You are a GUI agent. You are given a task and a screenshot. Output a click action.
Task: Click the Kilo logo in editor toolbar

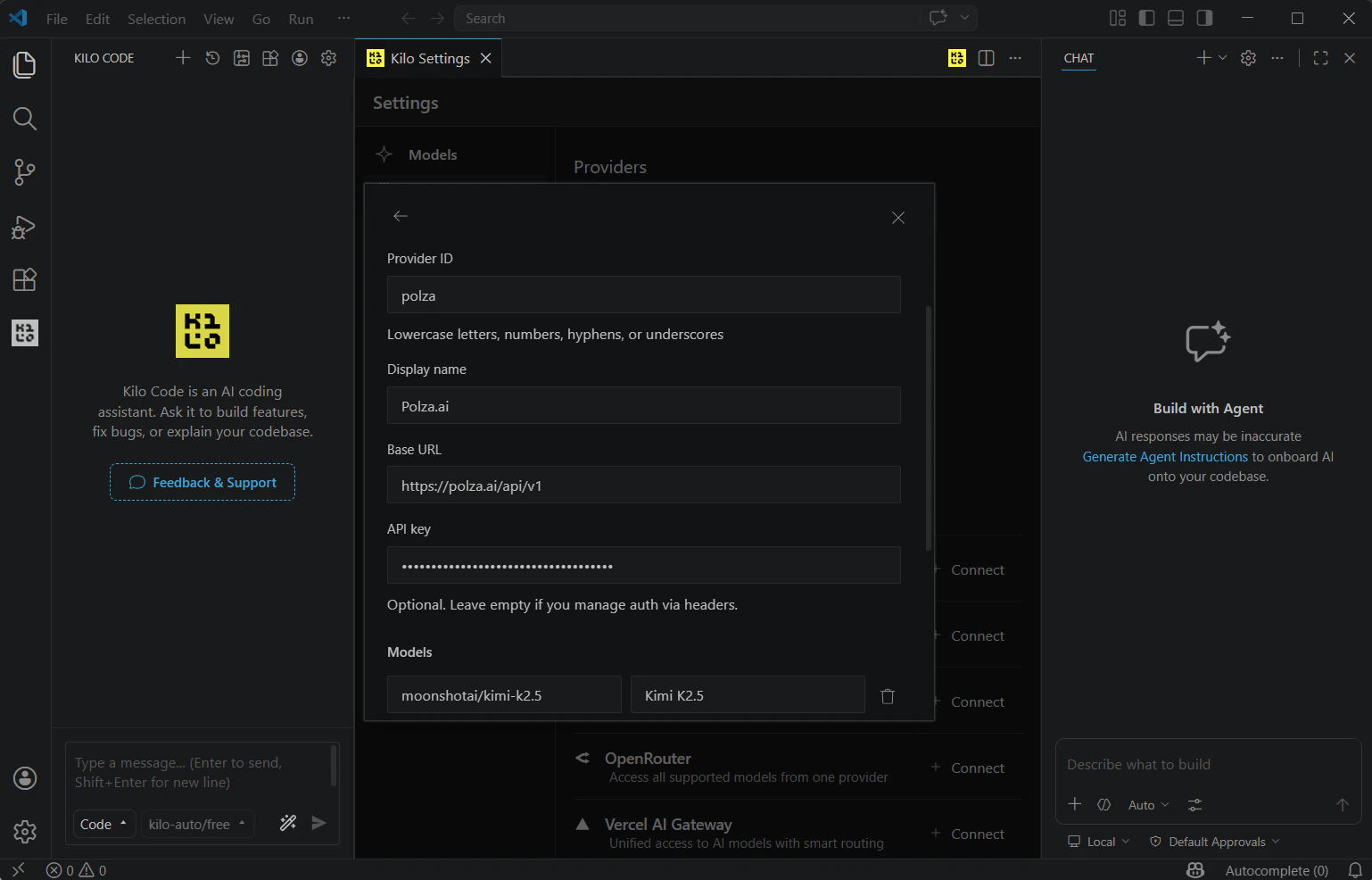[957, 58]
